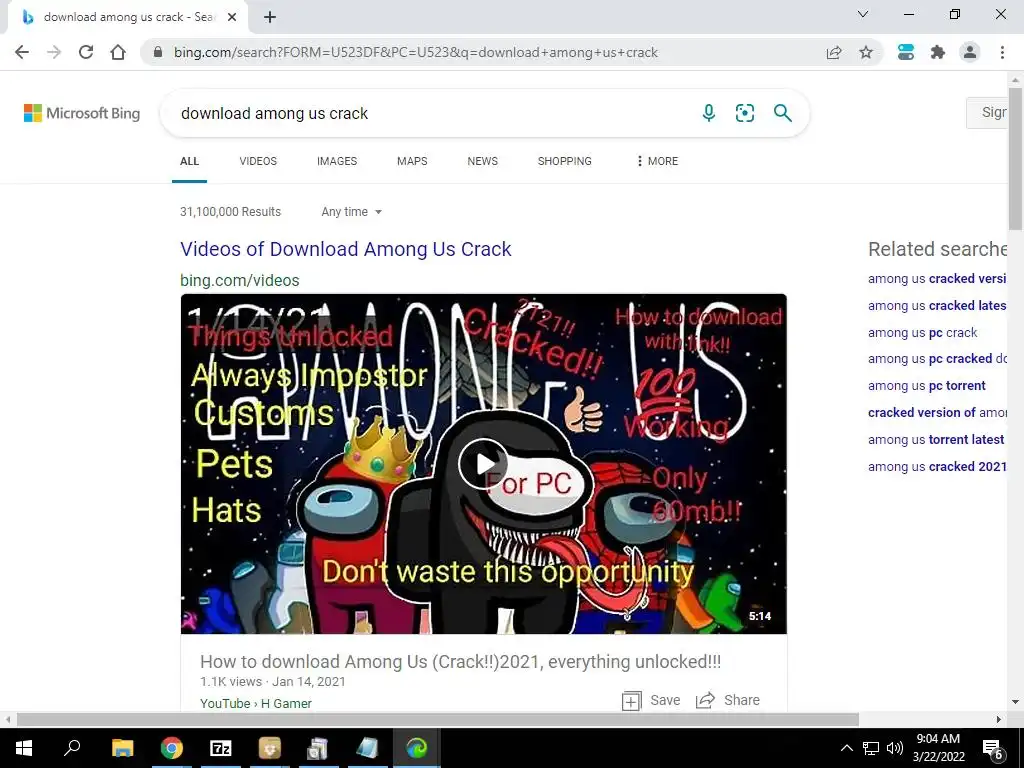1024x768 pixels.
Task: Switch to the MAPS tab
Action: [x=412, y=161]
